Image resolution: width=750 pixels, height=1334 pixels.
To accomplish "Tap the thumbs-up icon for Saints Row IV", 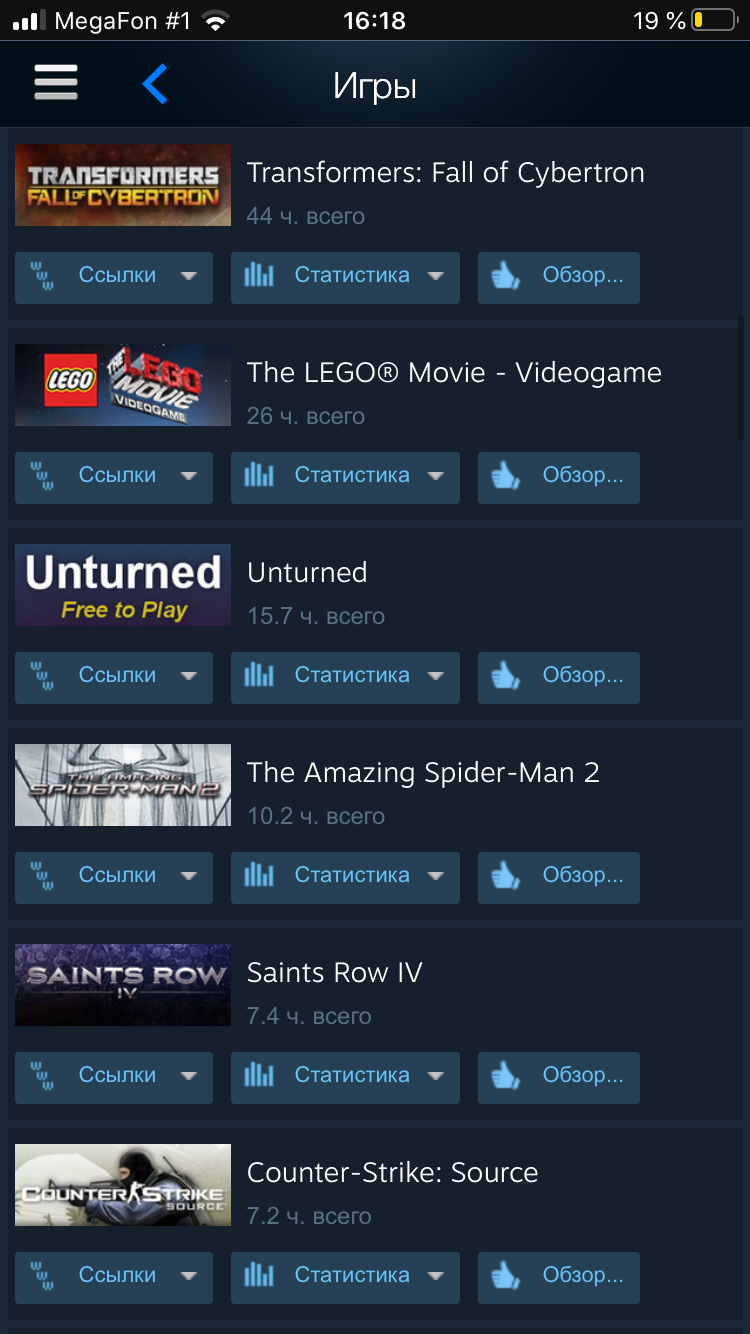I will pyautogui.click(x=506, y=1076).
